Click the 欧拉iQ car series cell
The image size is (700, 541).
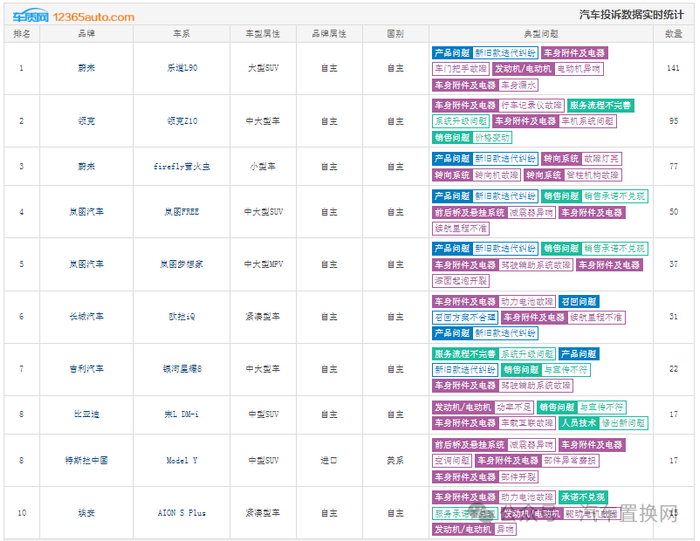182,316
